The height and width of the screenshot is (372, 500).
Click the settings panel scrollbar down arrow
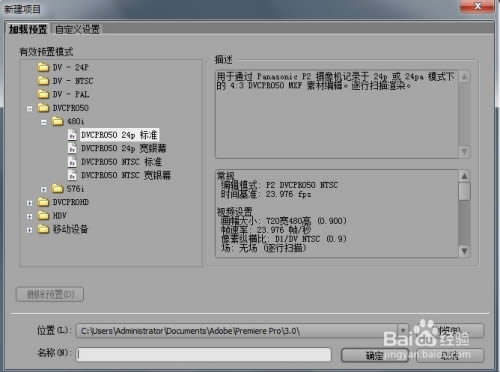point(464,251)
